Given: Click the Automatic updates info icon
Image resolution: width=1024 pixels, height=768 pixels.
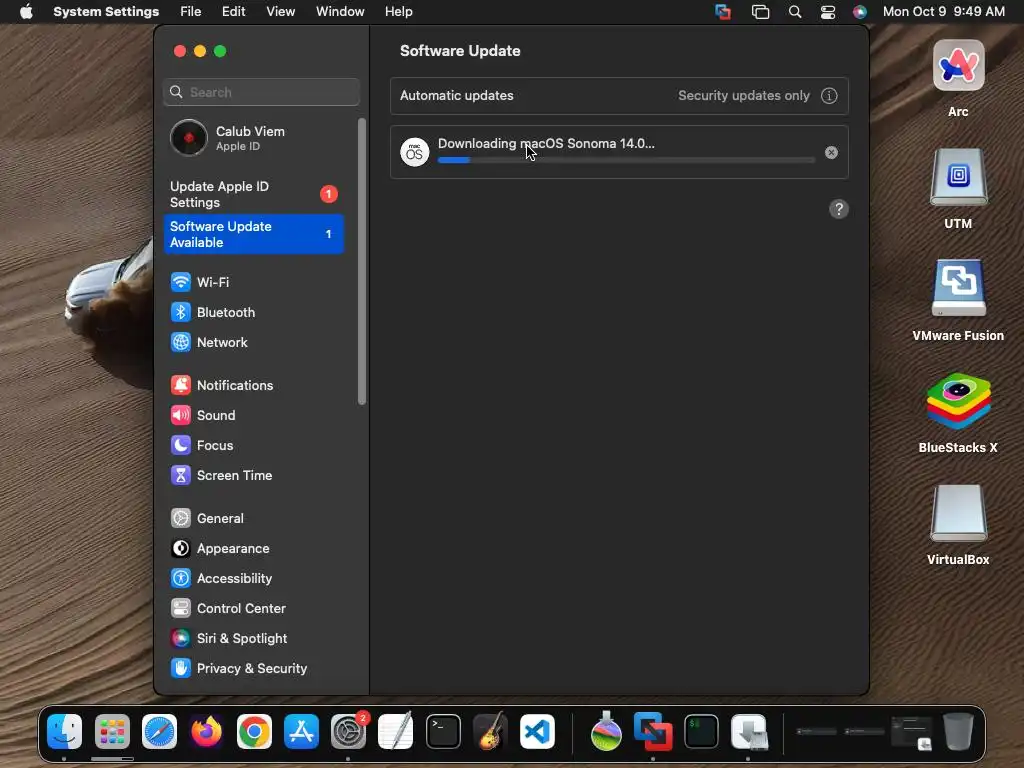Looking at the screenshot, I should click(829, 96).
